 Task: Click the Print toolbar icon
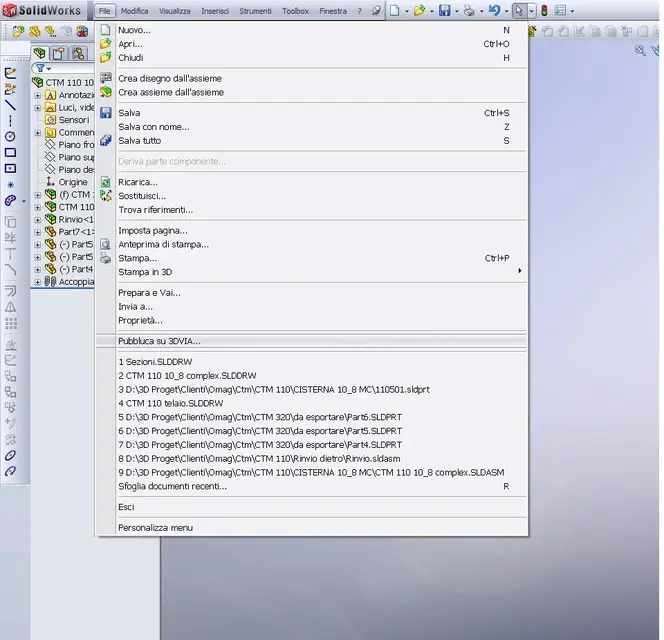tap(469, 11)
